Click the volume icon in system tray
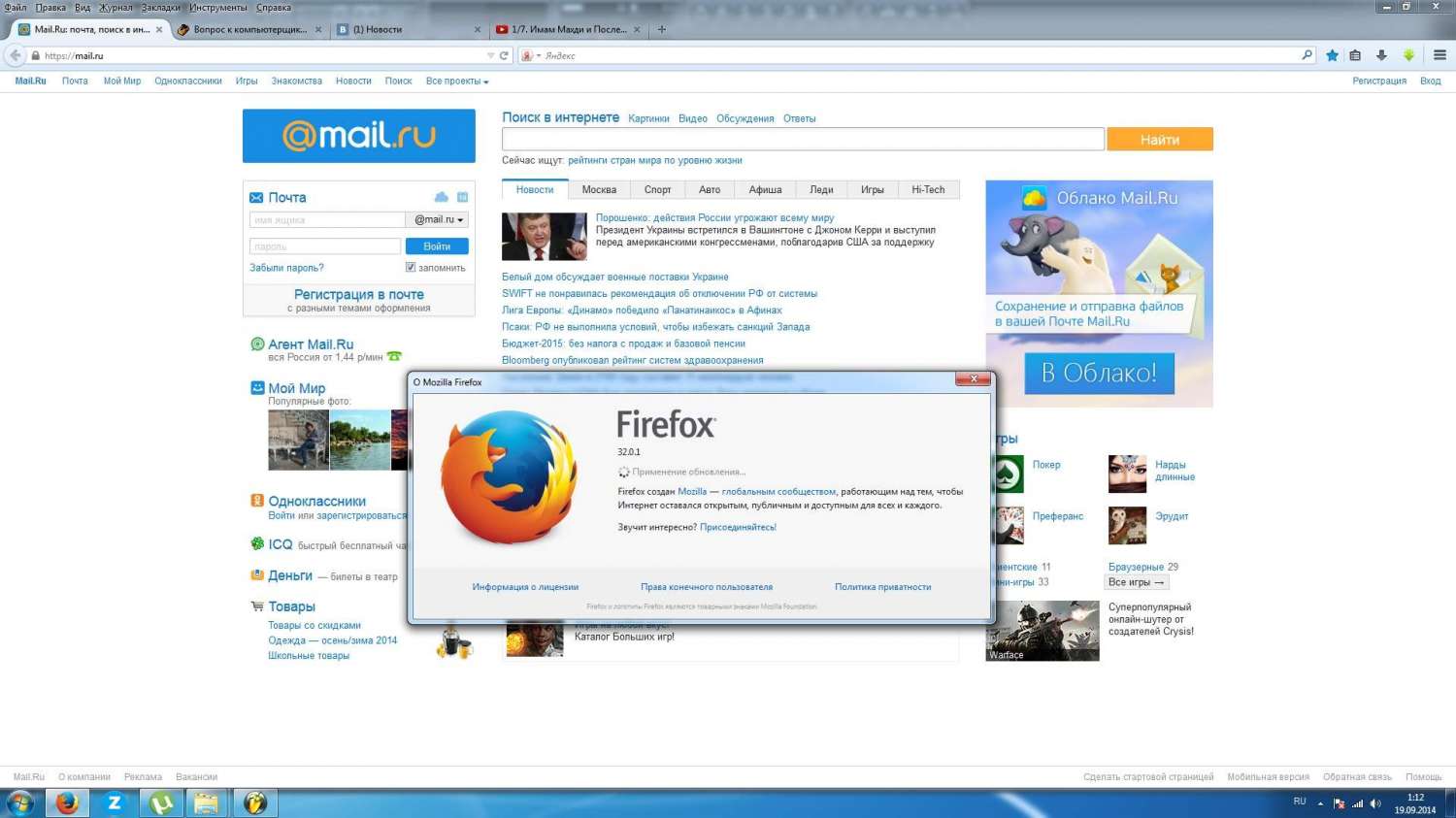The width and height of the screenshot is (1456, 818). click(x=1375, y=803)
